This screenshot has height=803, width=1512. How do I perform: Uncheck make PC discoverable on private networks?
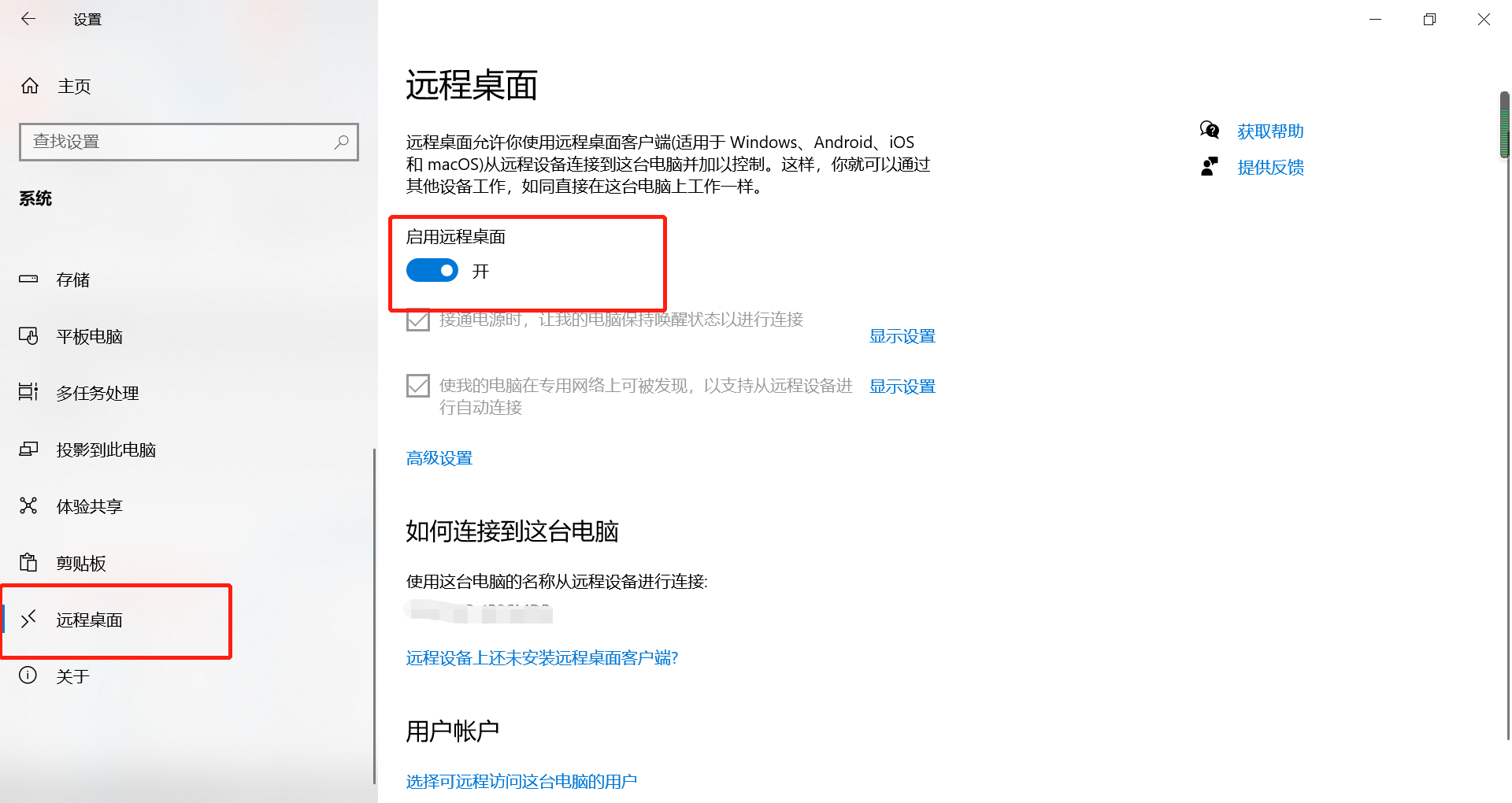[x=418, y=386]
